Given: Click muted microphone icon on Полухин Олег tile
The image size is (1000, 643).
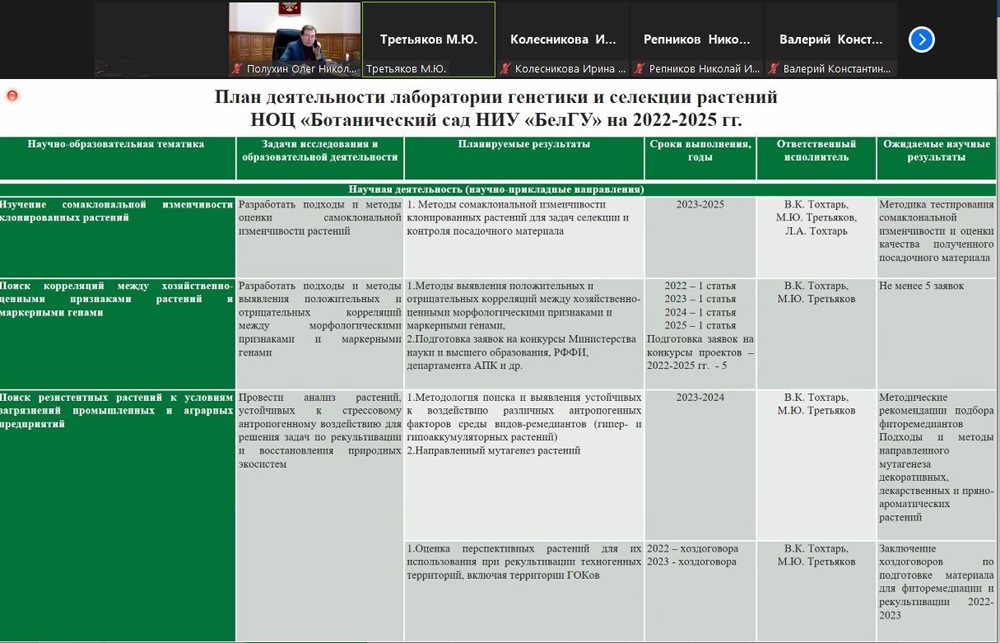Looking at the screenshot, I should (x=237, y=69).
